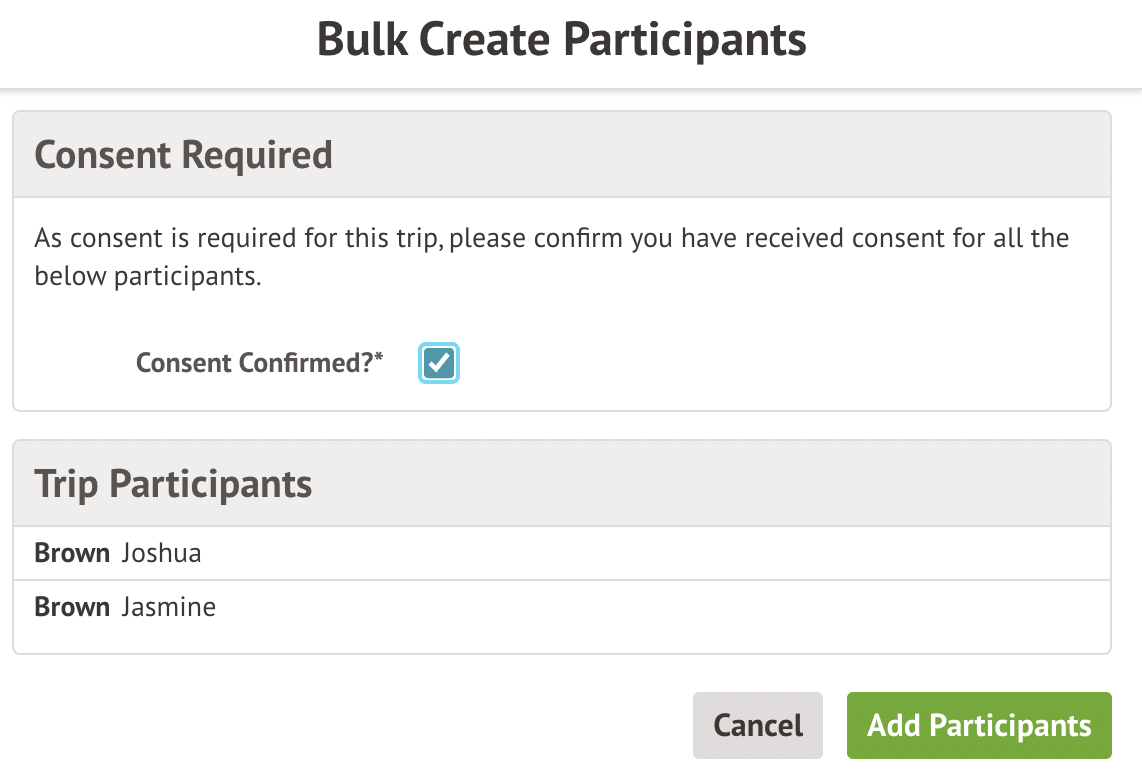The image size is (1142, 776).
Task: Select the Brown Jasmine participant row
Action: coord(561,607)
